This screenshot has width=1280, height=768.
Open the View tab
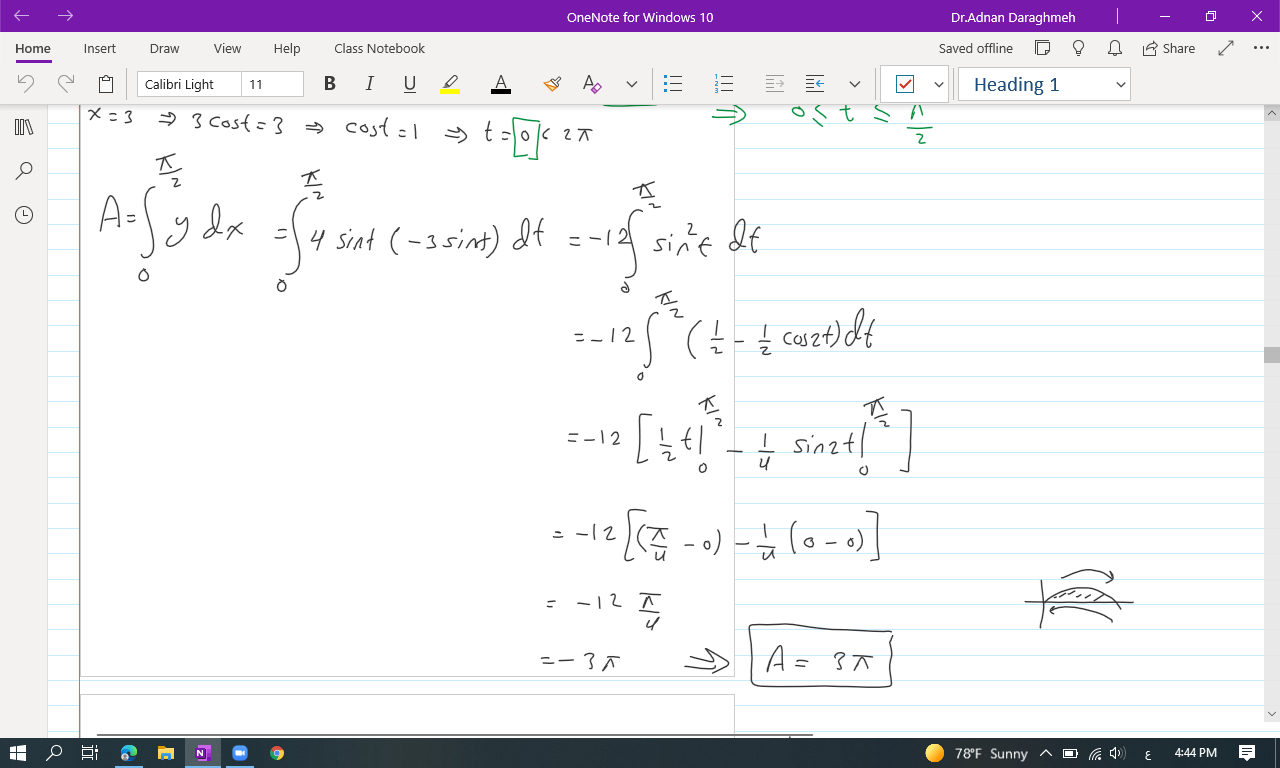[227, 48]
